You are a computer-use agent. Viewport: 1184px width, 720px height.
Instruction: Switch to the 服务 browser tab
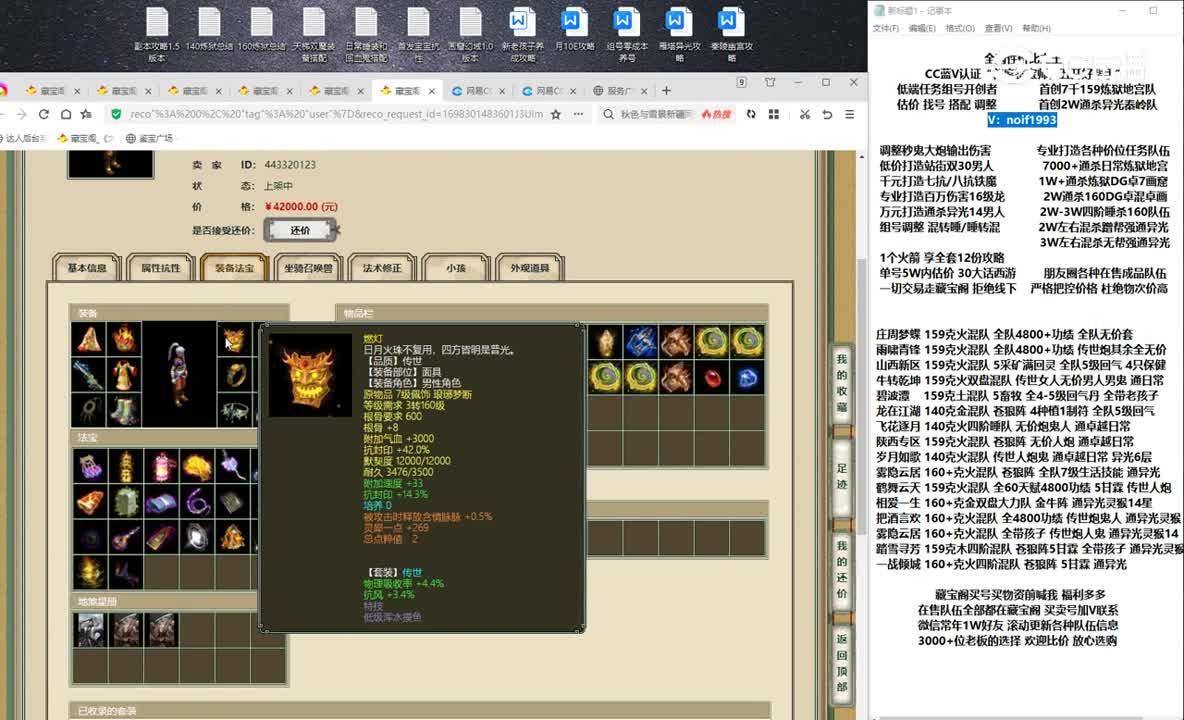621,91
